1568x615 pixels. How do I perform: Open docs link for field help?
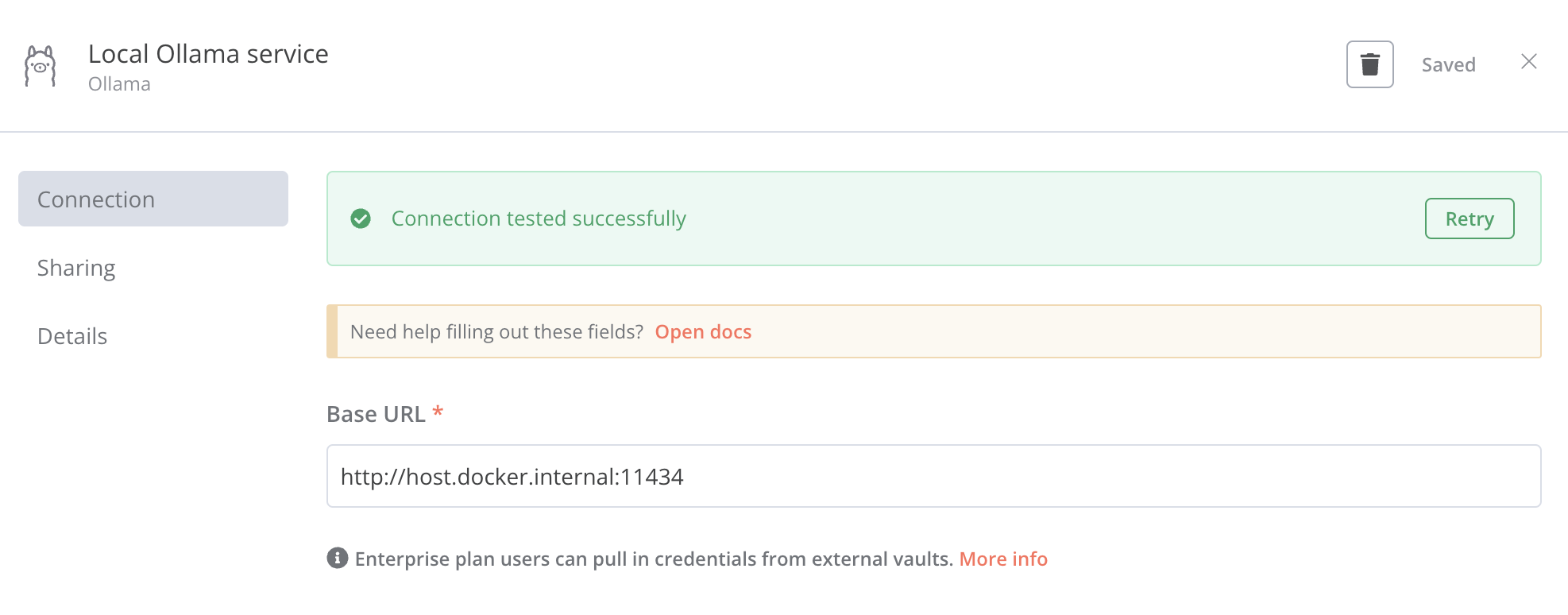point(703,331)
